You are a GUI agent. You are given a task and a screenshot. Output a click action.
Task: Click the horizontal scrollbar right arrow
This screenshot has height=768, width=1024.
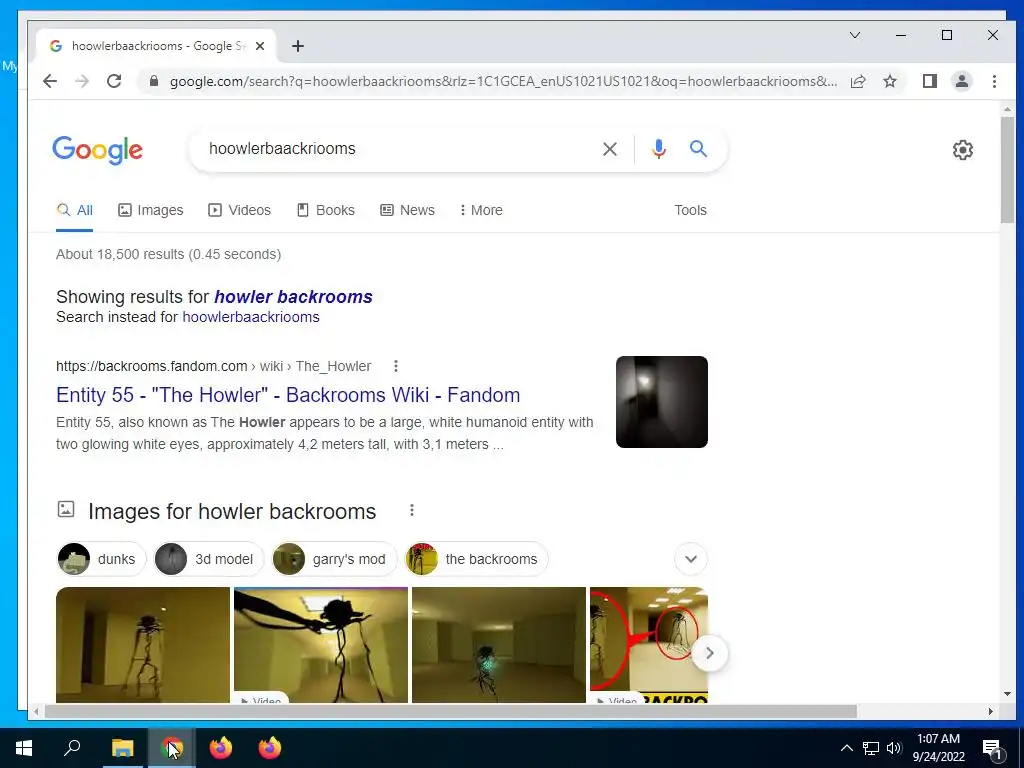(x=991, y=711)
